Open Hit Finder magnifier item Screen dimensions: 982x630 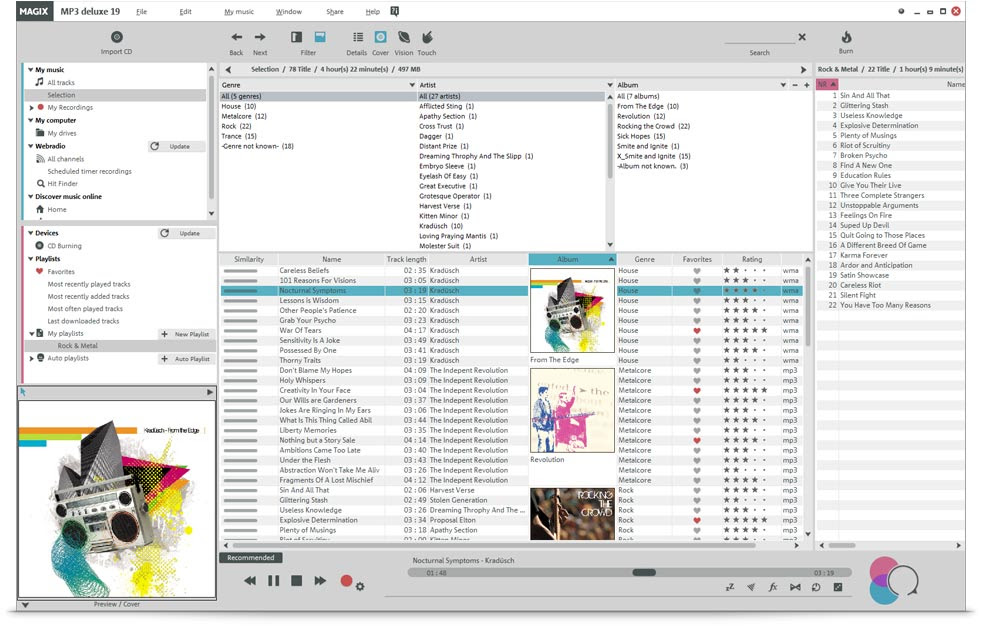pyautogui.click(x=41, y=184)
